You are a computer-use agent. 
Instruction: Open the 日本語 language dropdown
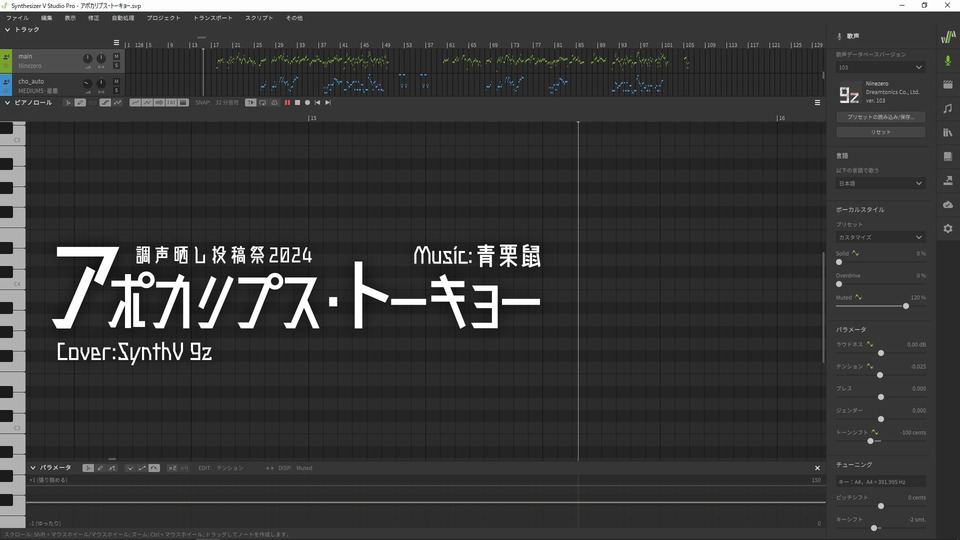click(x=880, y=183)
